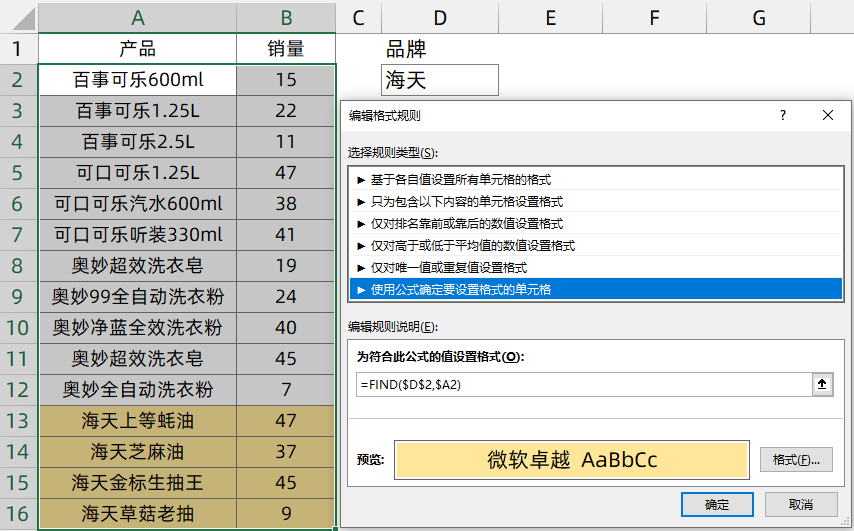Select row 9 header
Screen dimensions: 854x531
coord(18,297)
